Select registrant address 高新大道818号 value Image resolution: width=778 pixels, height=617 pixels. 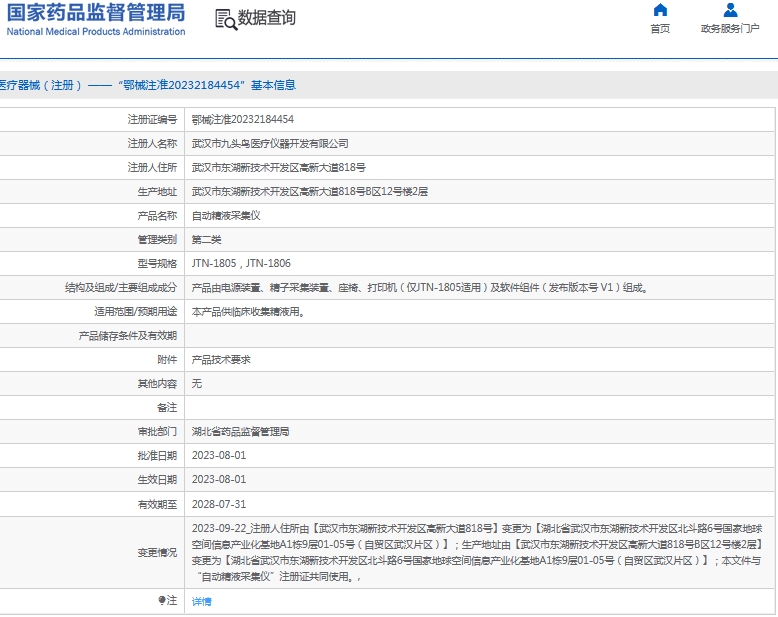(279, 168)
